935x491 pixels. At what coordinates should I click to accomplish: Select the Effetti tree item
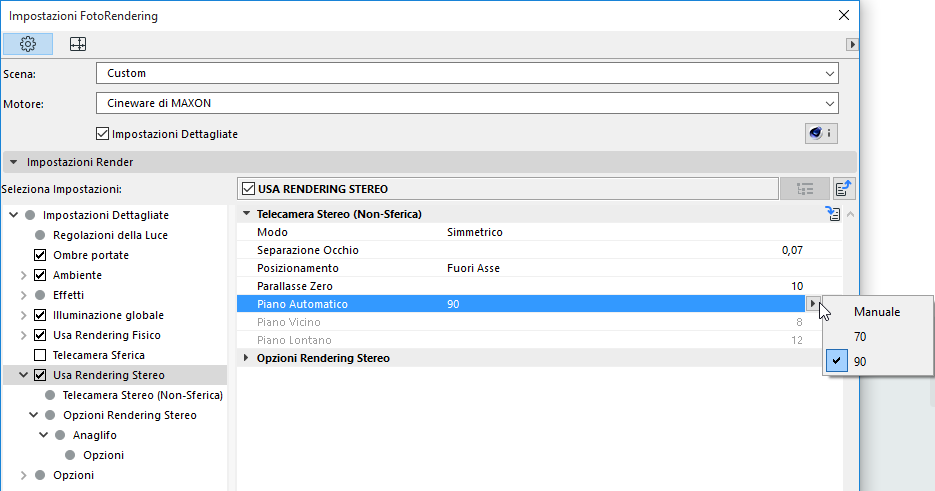point(69,295)
